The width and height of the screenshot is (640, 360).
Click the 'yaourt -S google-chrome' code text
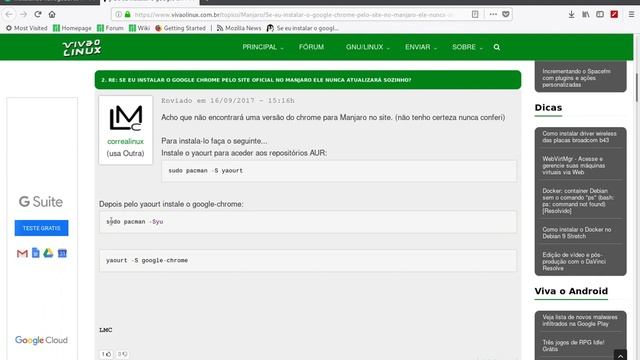(147, 260)
